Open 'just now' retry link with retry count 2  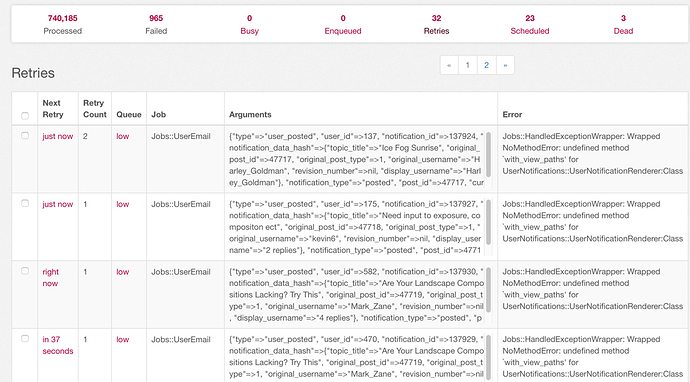[x=58, y=136]
